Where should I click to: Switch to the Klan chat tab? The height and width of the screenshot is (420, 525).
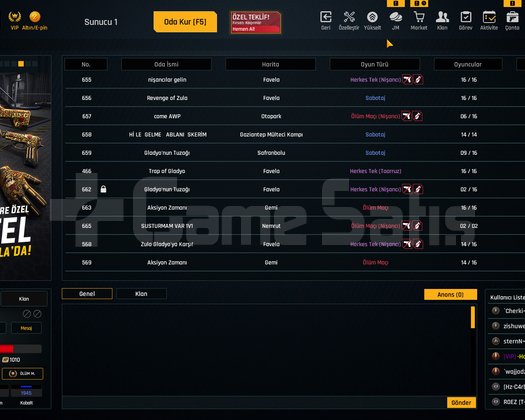tap(141, 294)
